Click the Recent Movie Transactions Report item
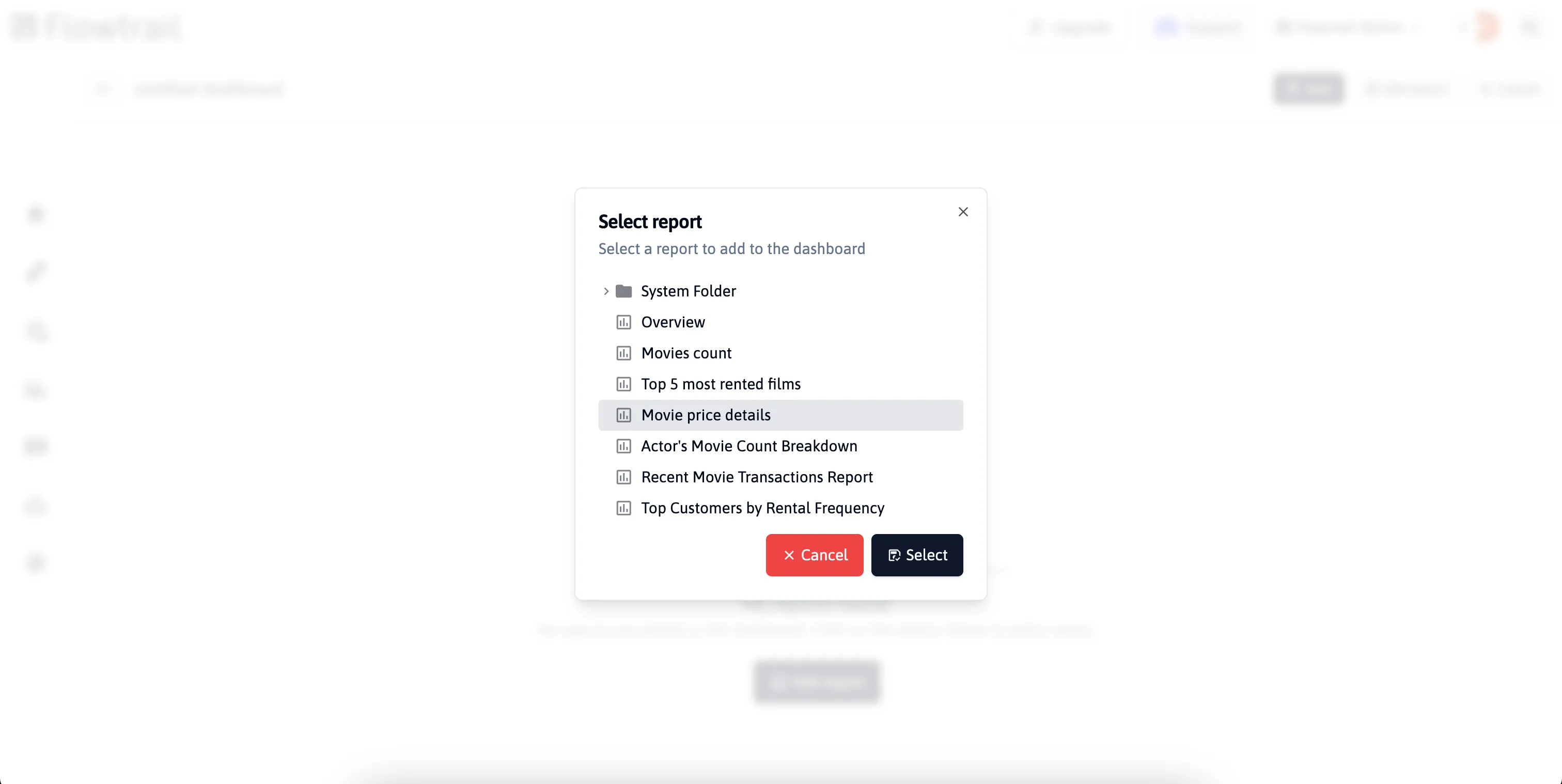This screenshot has width=1562, height=784. click(x=757, y=477)
